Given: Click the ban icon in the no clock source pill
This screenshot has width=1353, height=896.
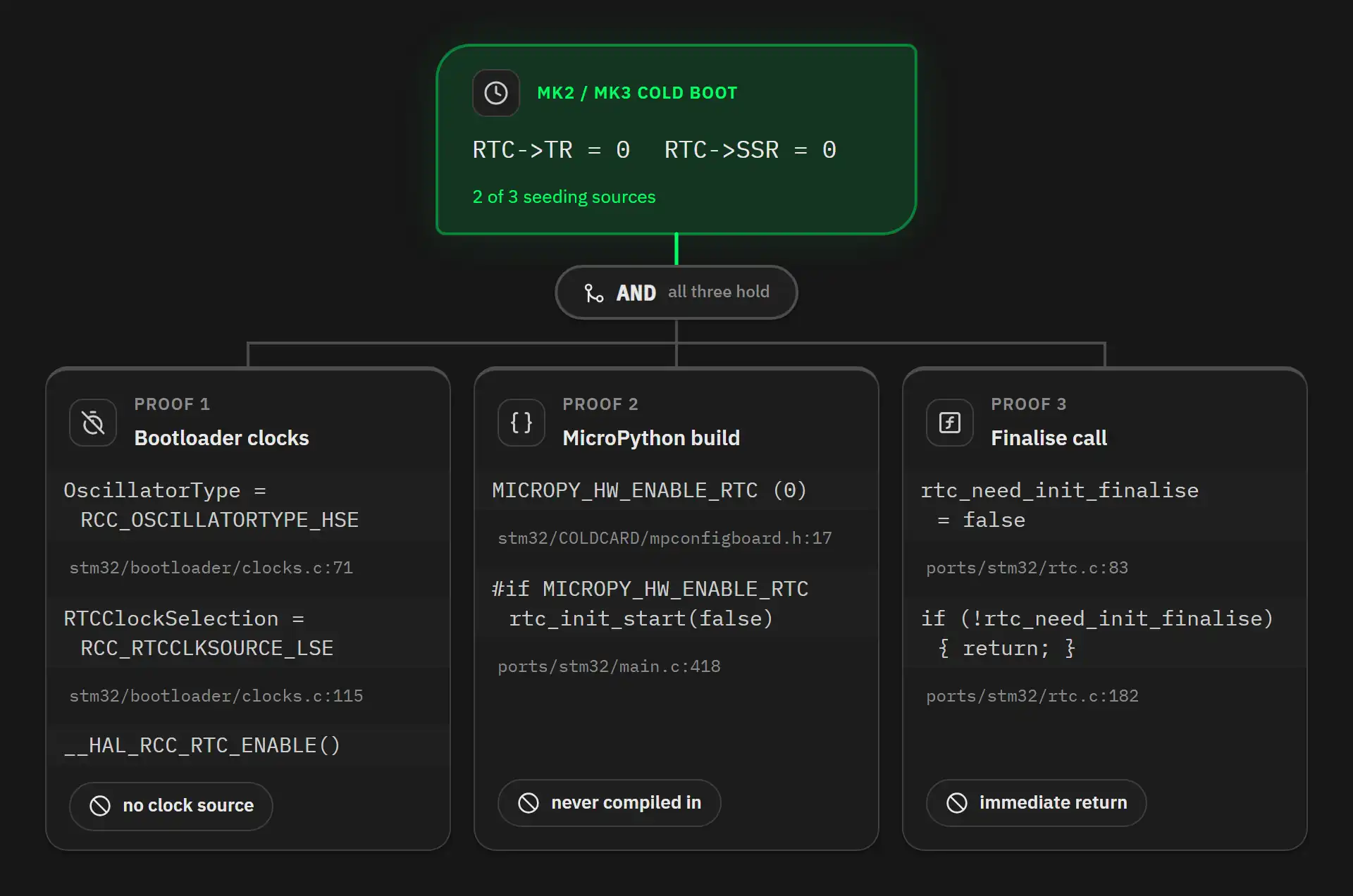Looking at the screenshot, I should click(100, 806).
